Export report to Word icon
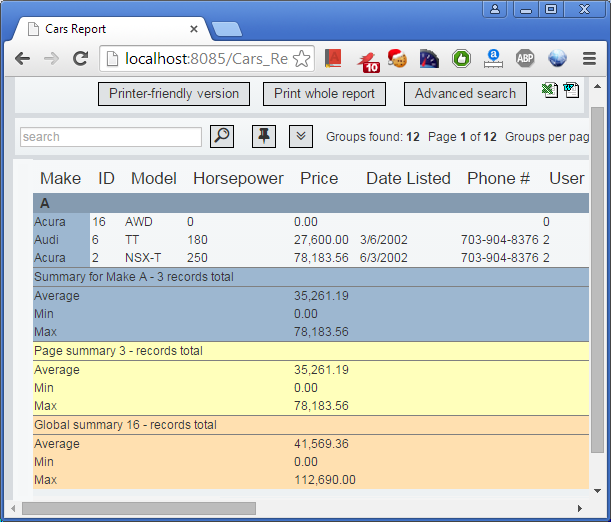The height and width of the screenshot is (522, 611). pos(571,90)
